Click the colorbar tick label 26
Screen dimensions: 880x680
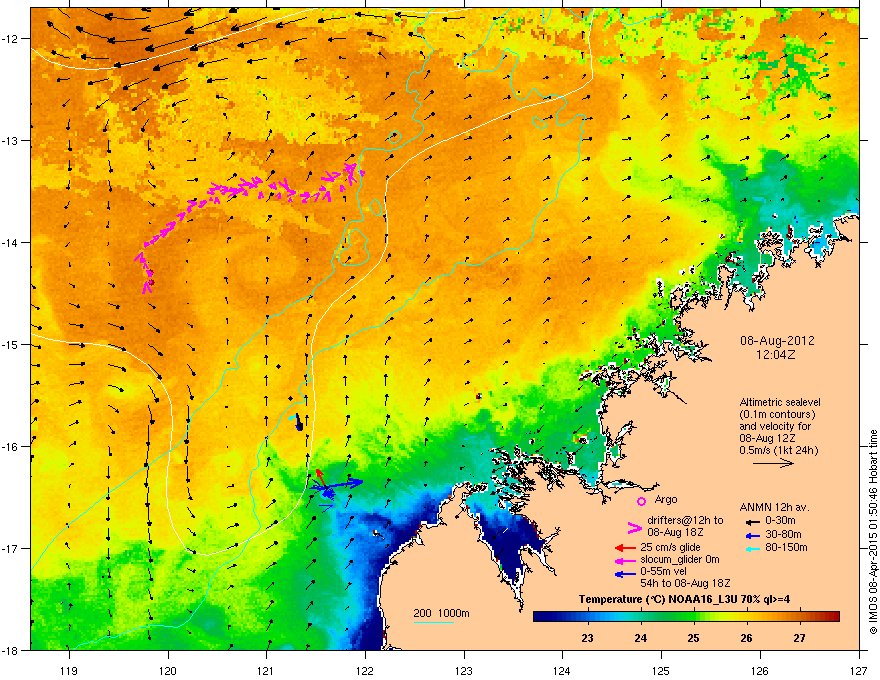point(746,638)
